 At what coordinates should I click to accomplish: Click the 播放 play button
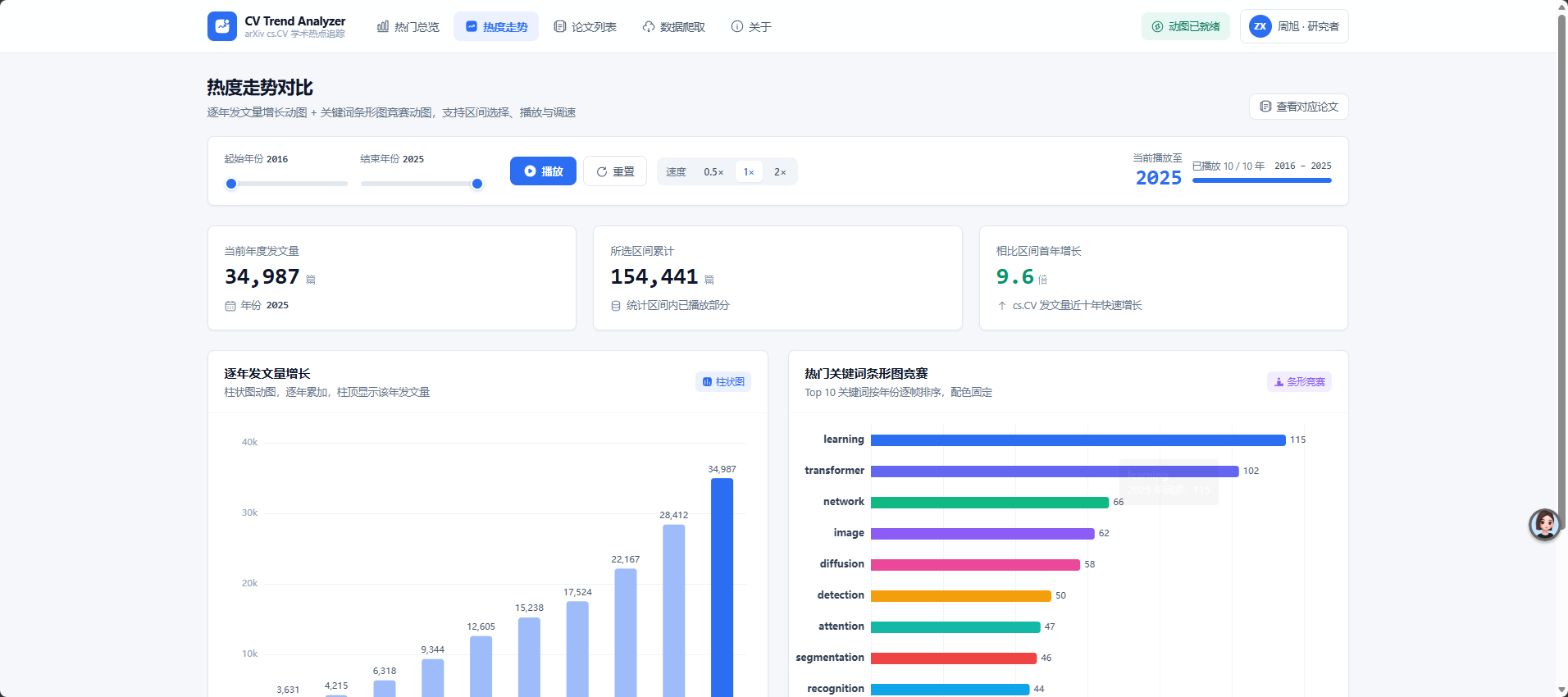(543, 171)
